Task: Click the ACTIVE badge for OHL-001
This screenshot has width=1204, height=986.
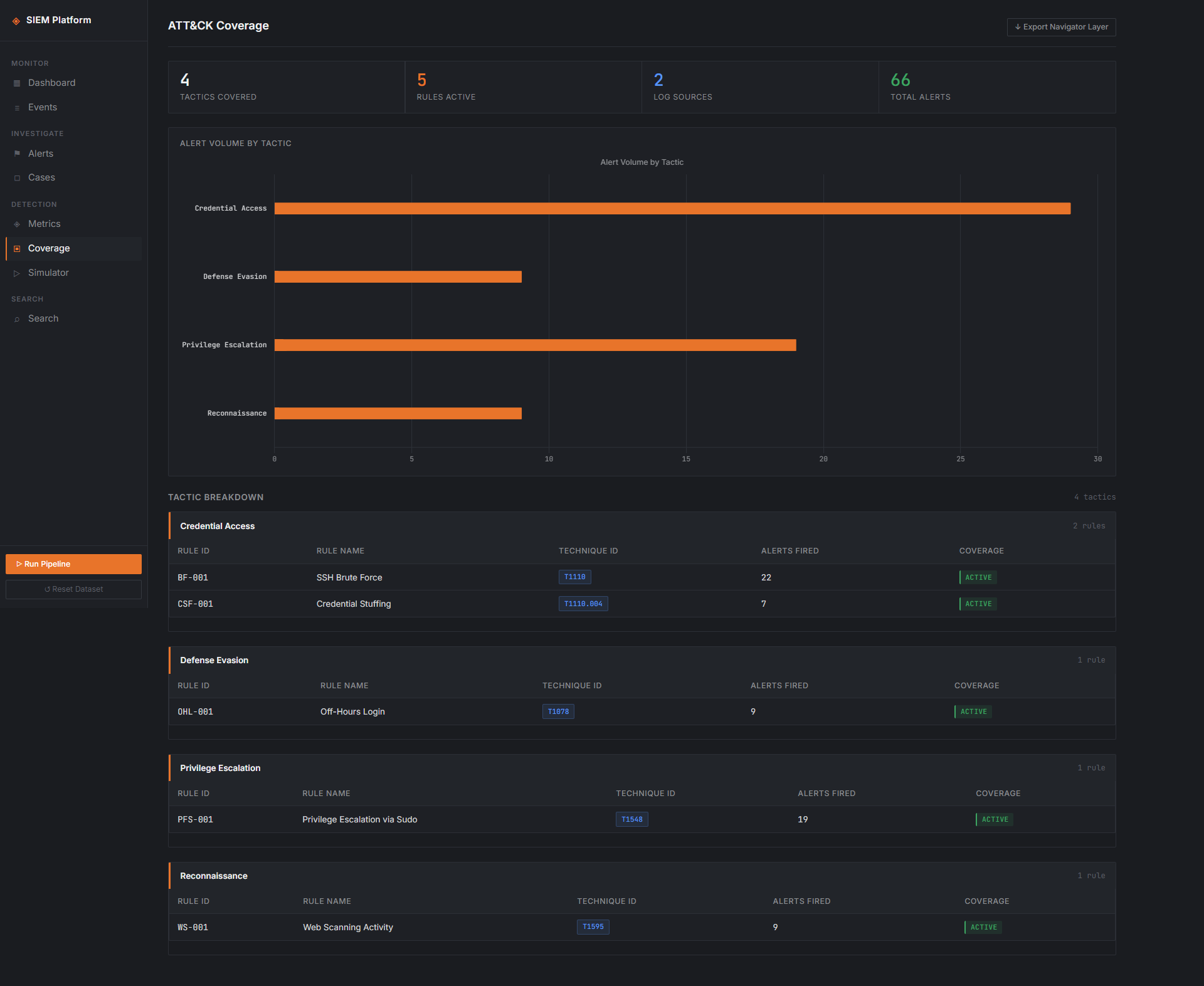Action: [973, 711]
